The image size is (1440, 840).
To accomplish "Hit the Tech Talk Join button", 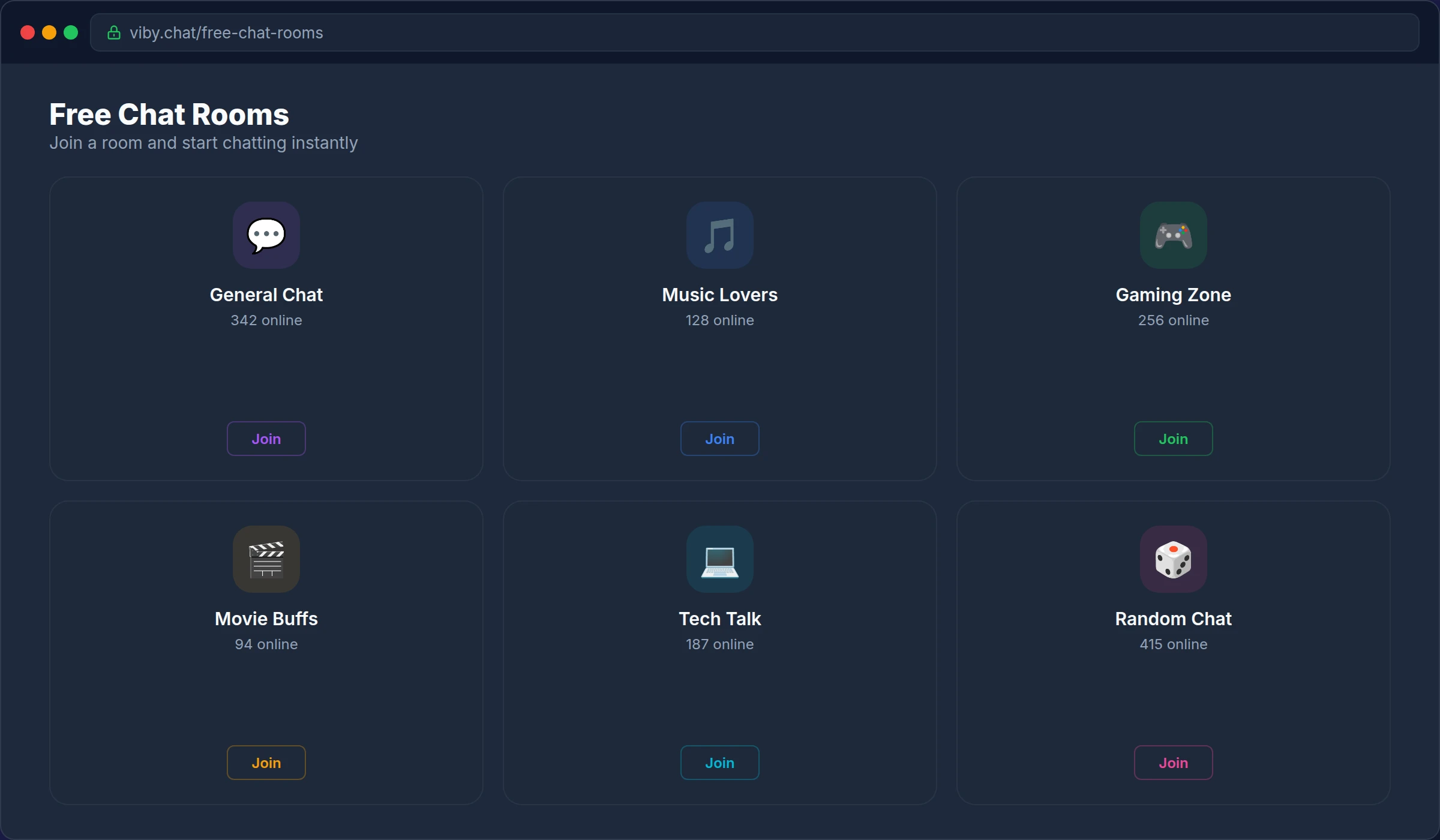I will pos(719,763).
